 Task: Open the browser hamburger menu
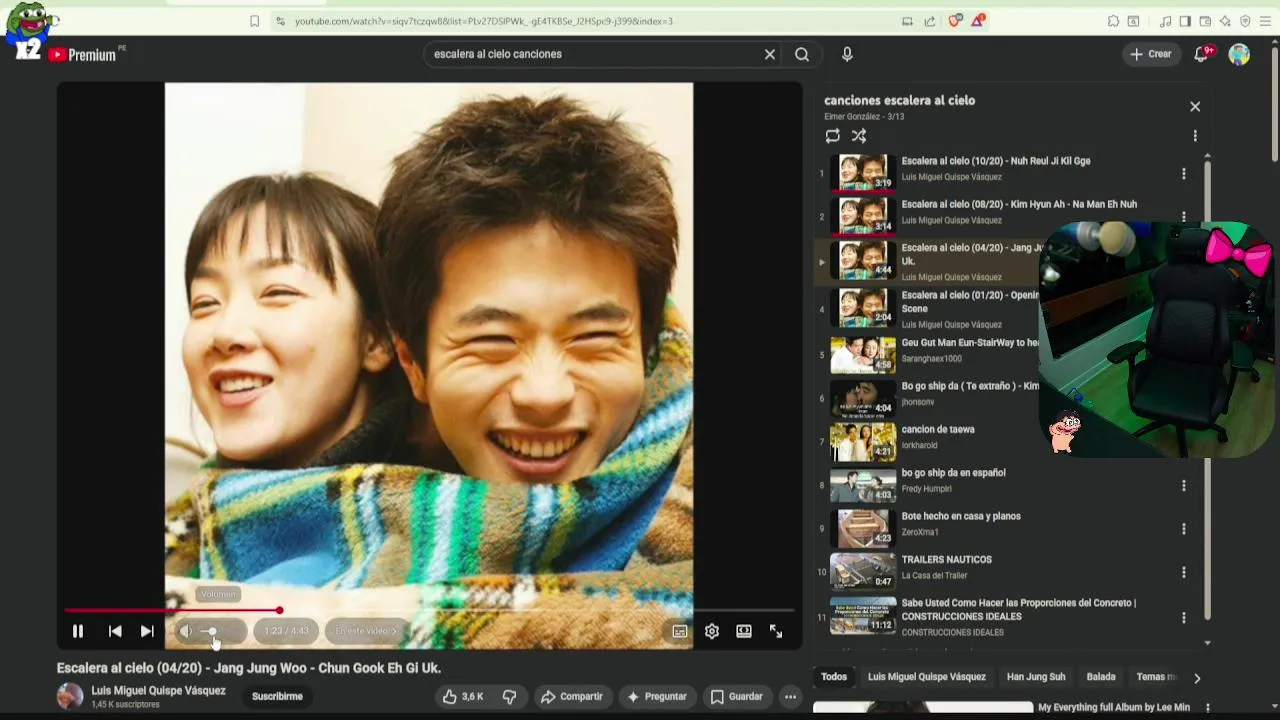1265,21
